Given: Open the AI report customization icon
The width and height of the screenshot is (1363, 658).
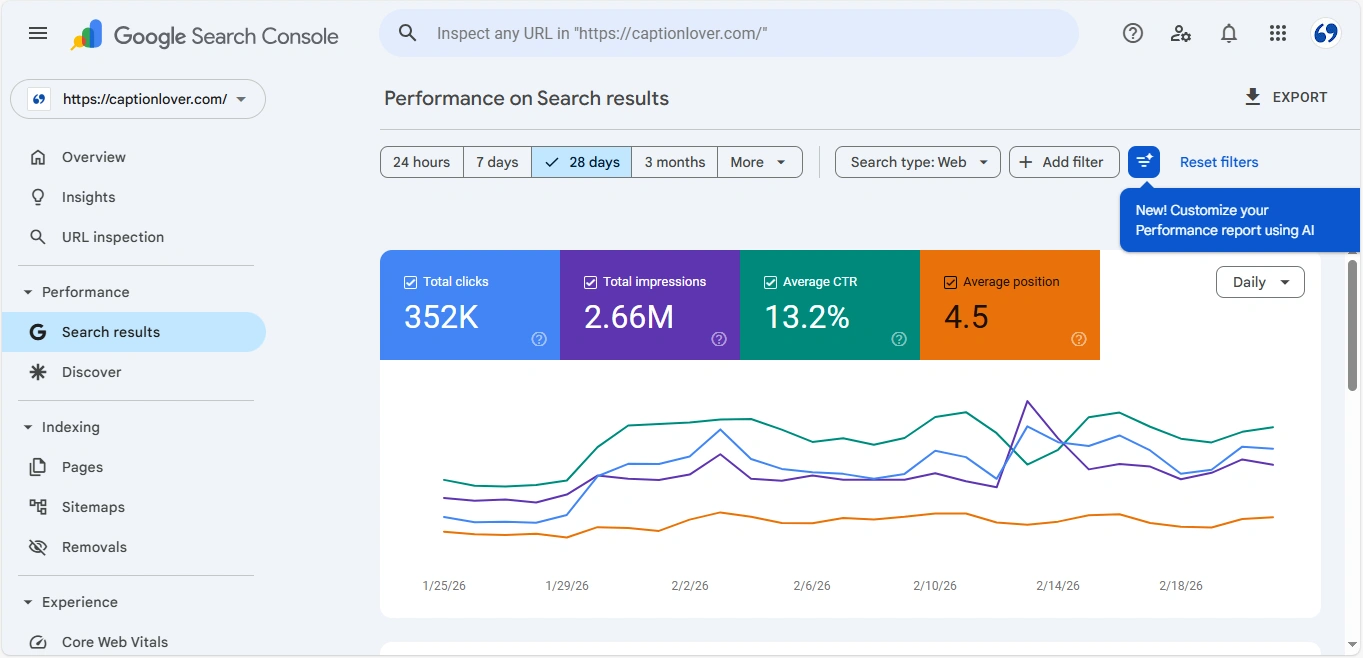Looking at the screenshot, I should (1143, 161).
